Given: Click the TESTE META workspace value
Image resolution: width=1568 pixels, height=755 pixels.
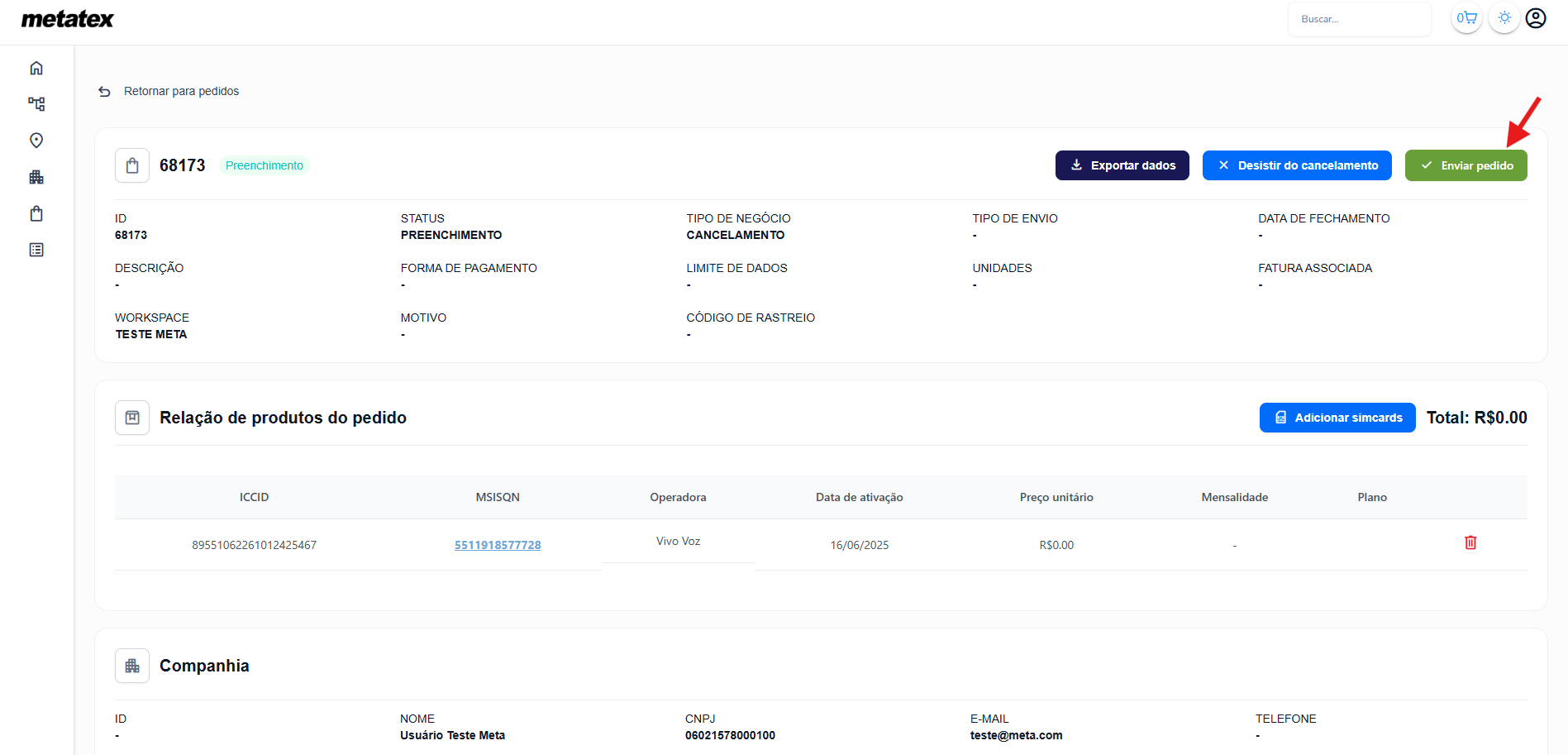Looking at the screenshot, I should (x=151, y=334).
